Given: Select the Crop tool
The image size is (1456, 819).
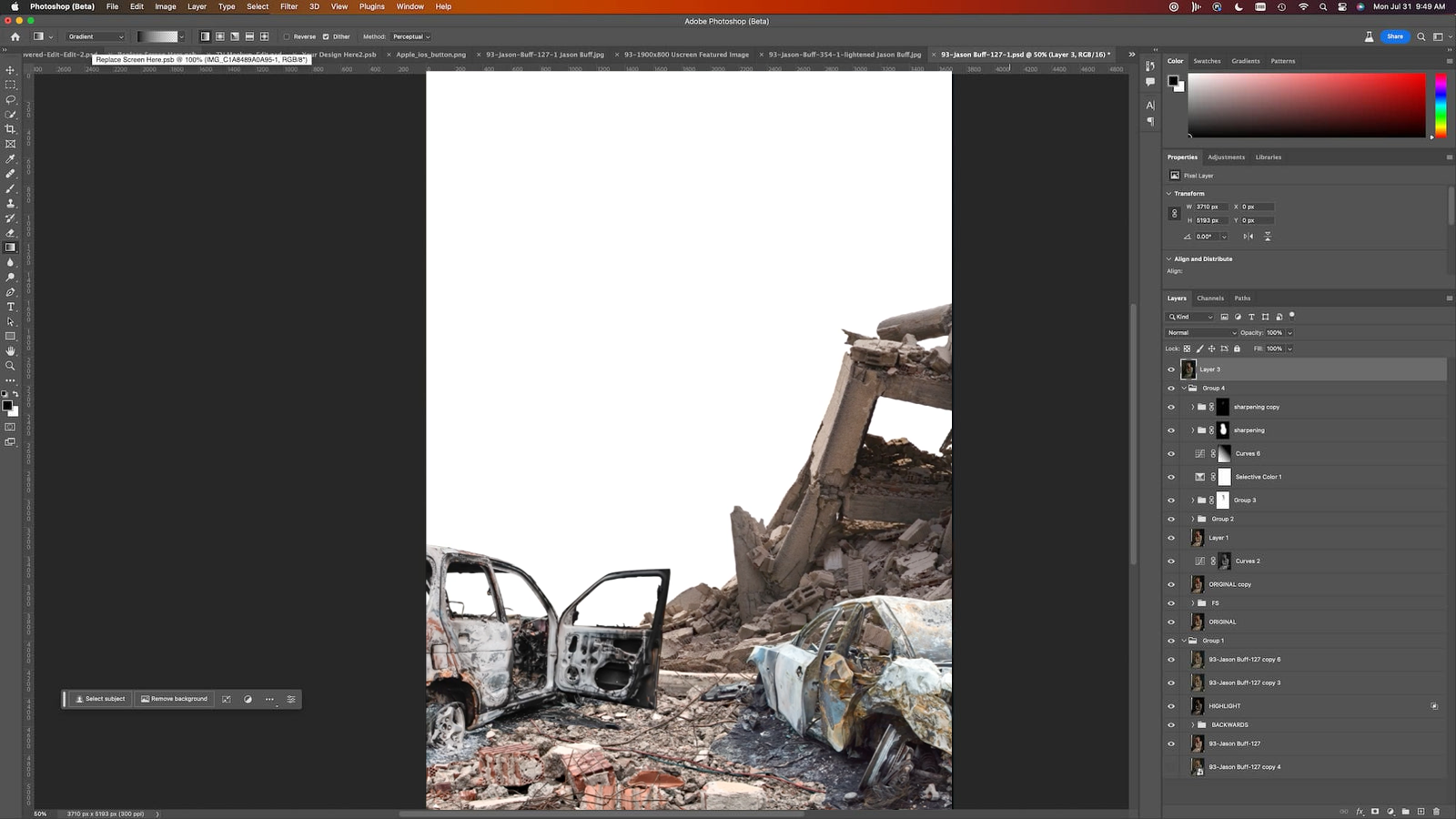Looking at the screenshot, I should point(11,129).
